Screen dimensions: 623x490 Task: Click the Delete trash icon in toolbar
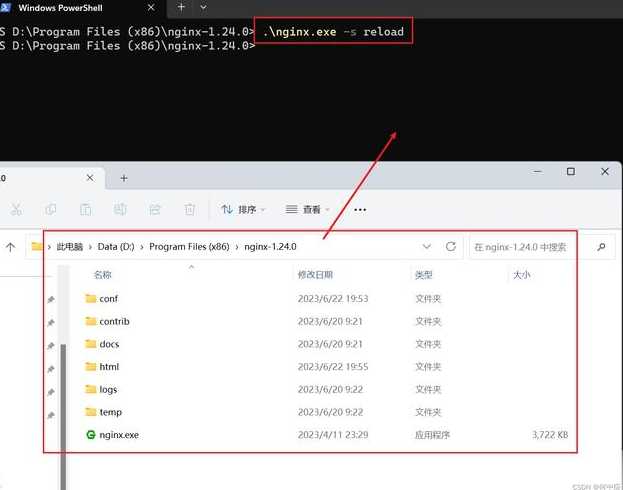click(190, 209)
